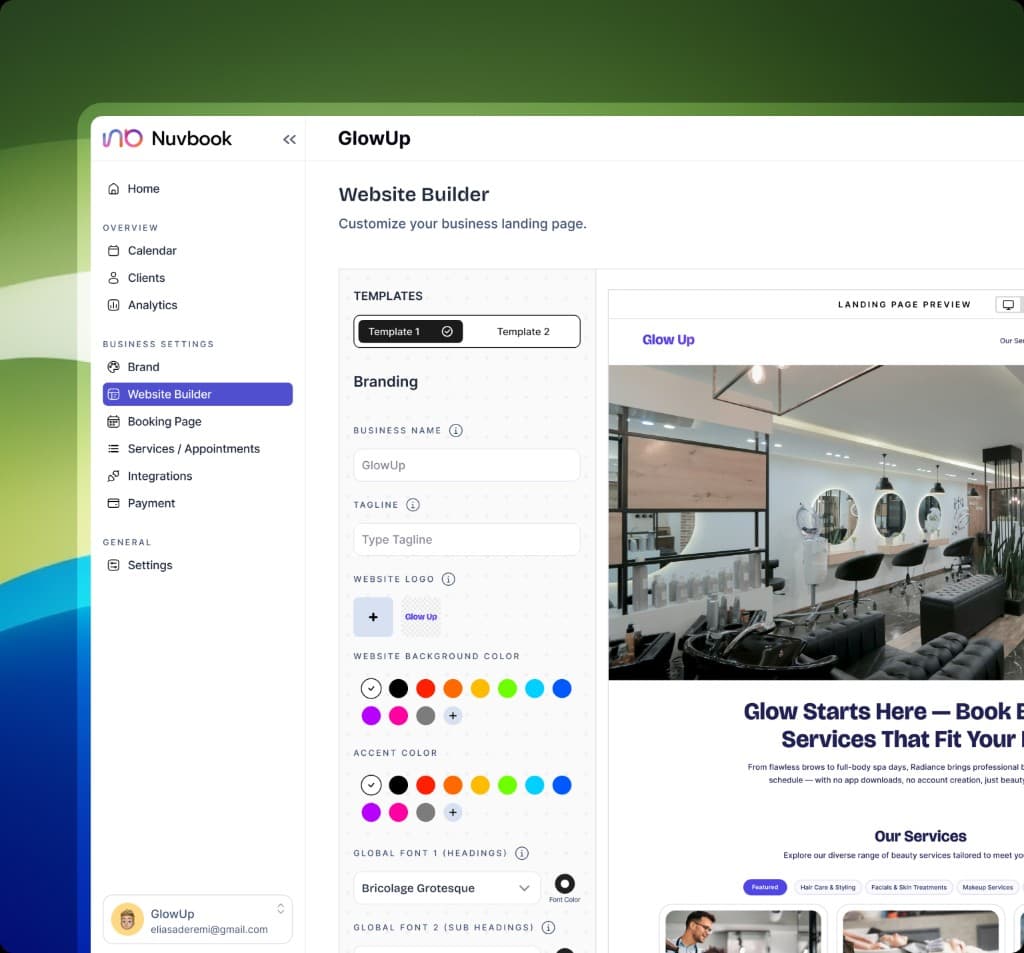The width and height of the screenshot is (1024, 953).
Task: Open the Calendar page
Action: tap(197, 251)
